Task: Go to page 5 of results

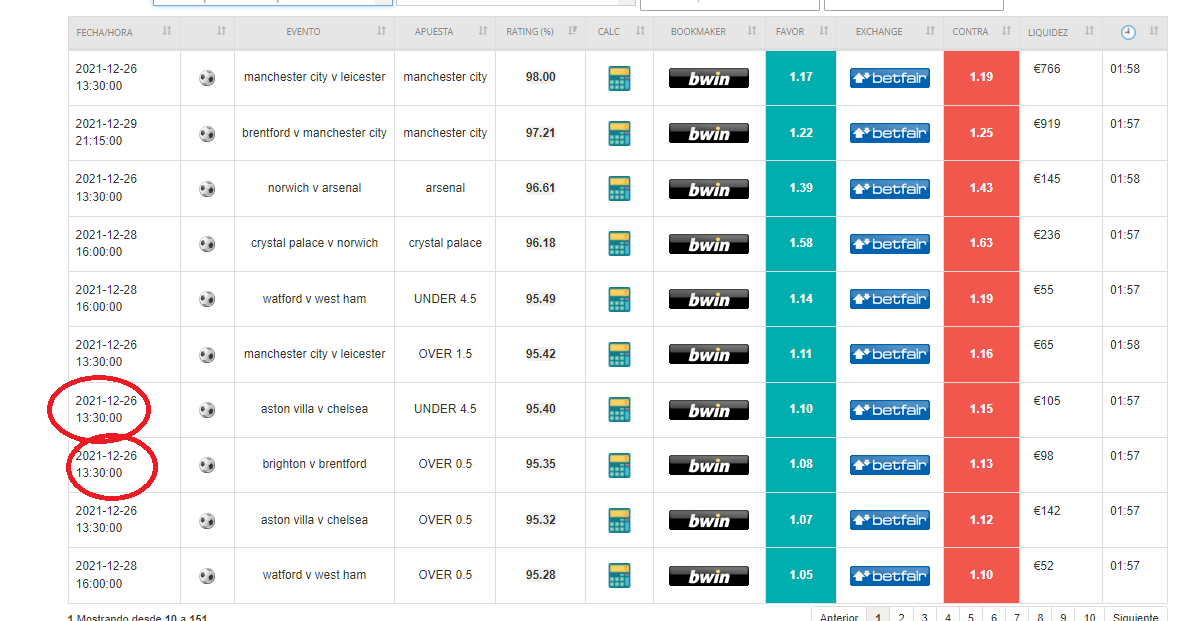Action: coord(971,616)
